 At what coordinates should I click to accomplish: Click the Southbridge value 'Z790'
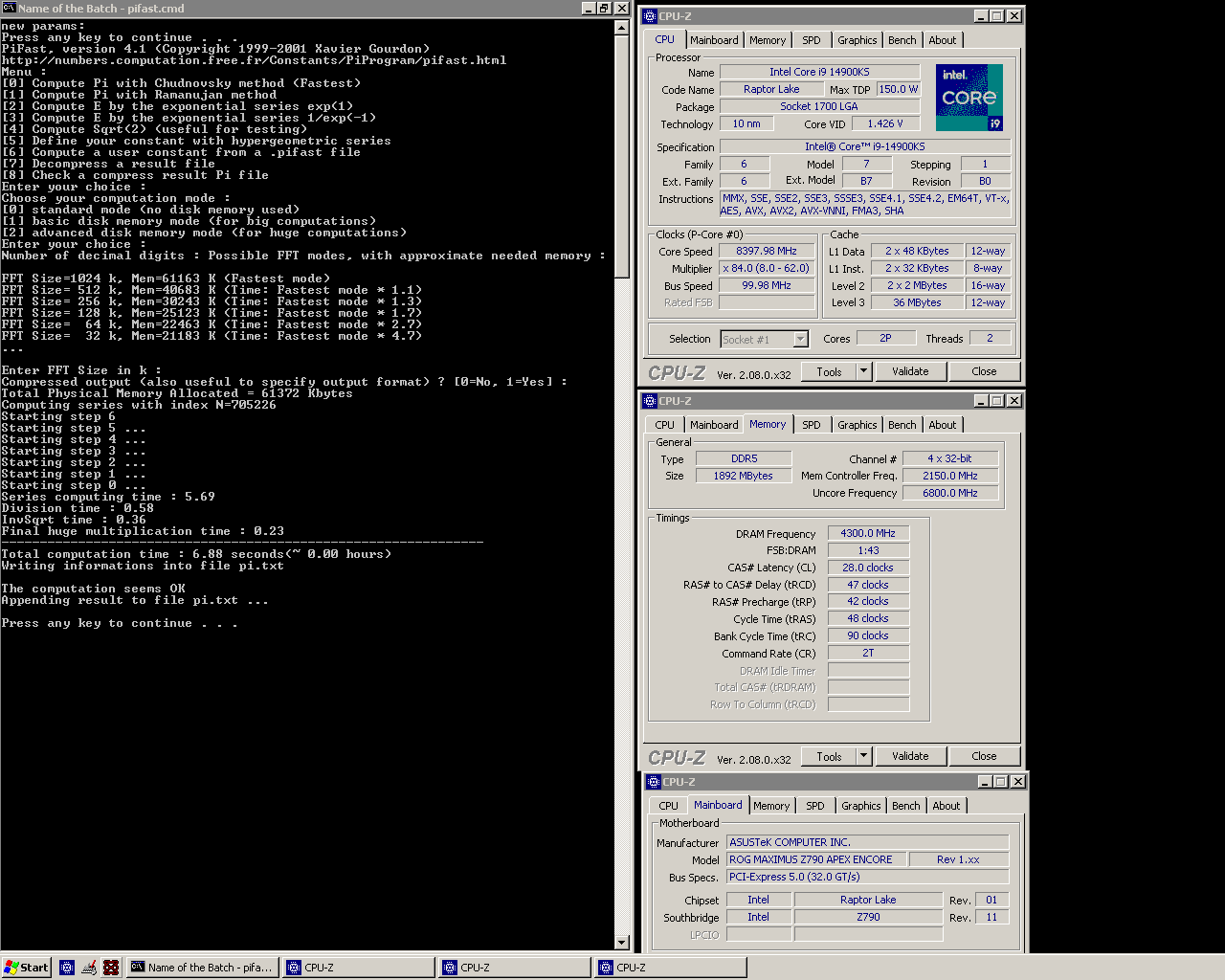(x=868, y=917)
